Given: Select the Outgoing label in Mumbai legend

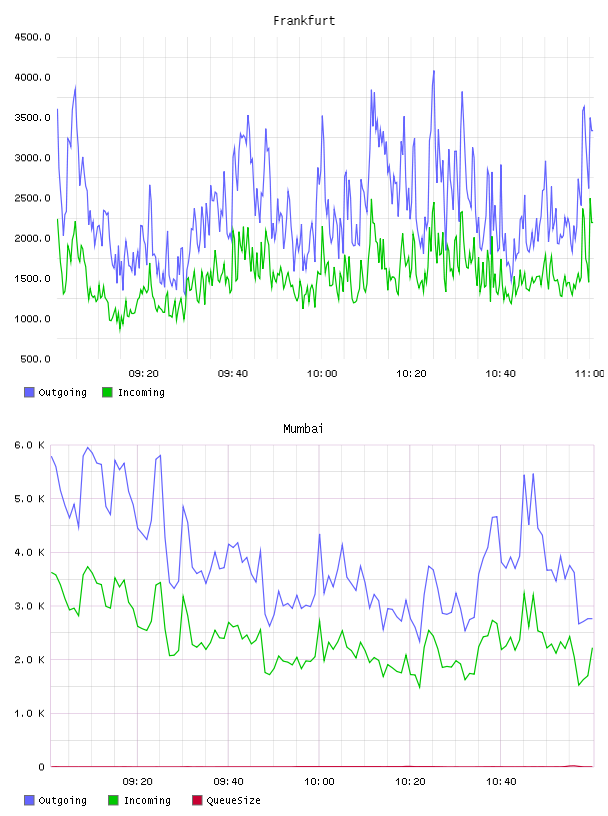Looking at the screenshot, I should [x=62, y=800].
